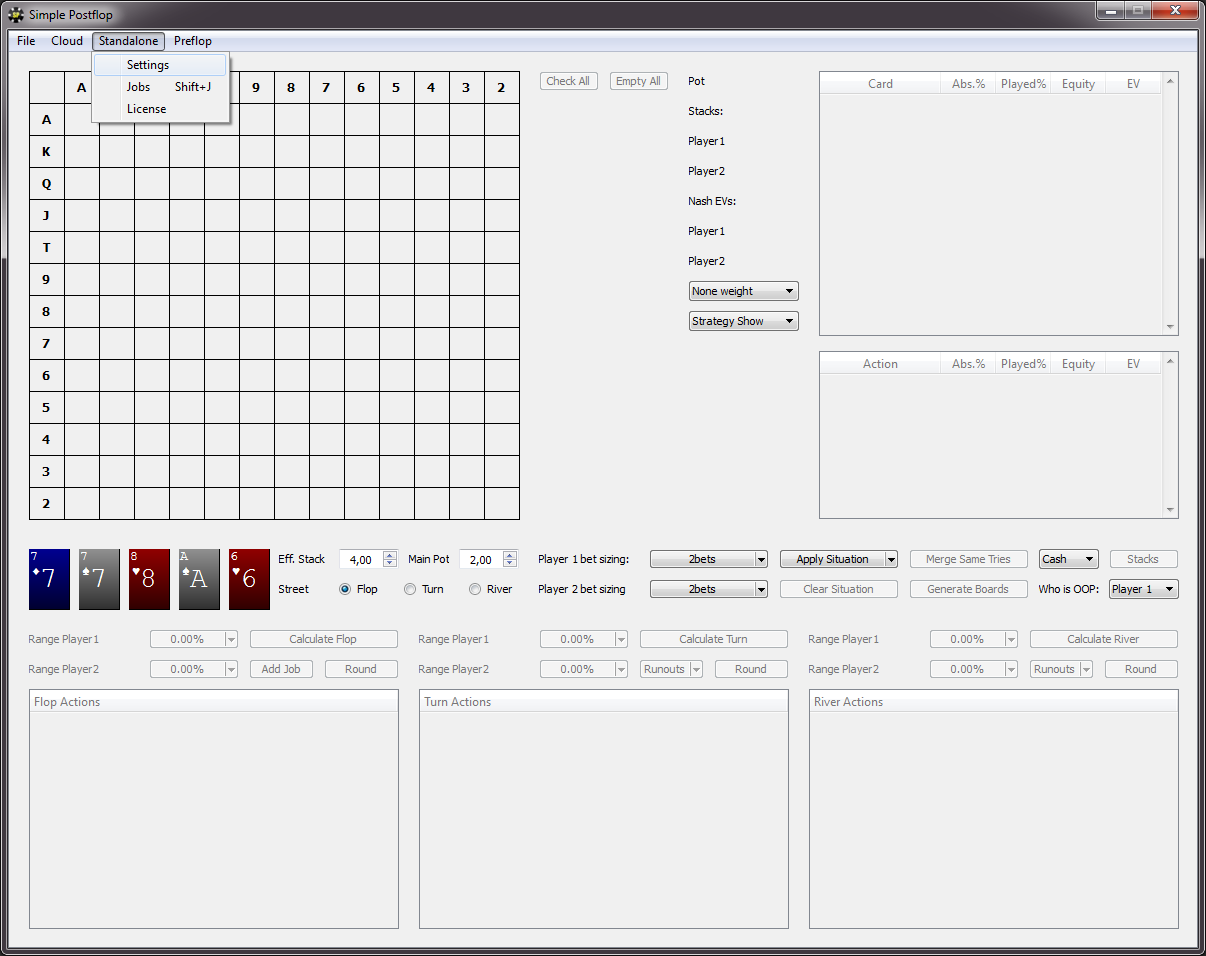The image size is (1206, 956).
Task: Expand the Strategy Show dropdown
Action: tap(743, 321)
